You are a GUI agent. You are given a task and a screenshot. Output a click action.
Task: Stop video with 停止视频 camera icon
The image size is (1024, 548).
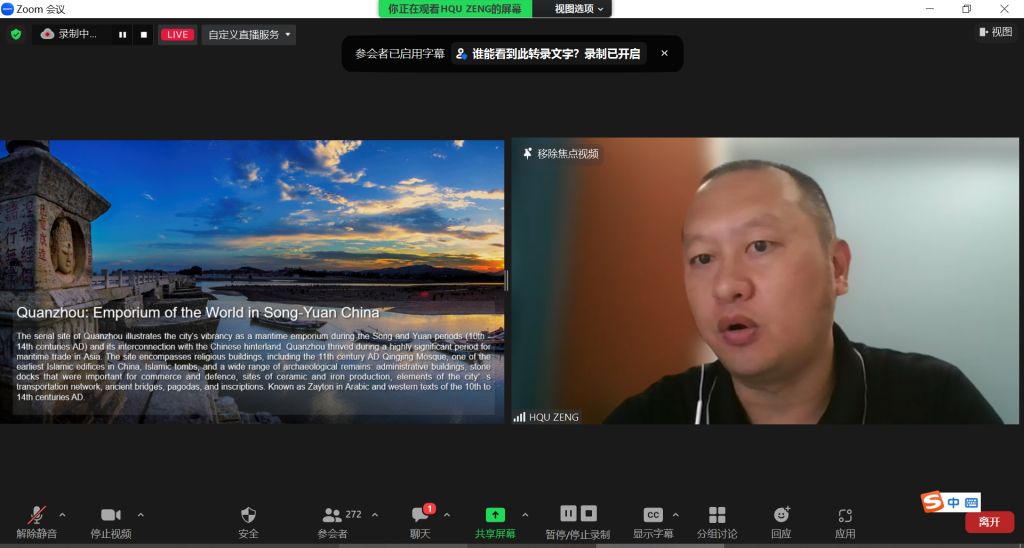pos(111,516)
